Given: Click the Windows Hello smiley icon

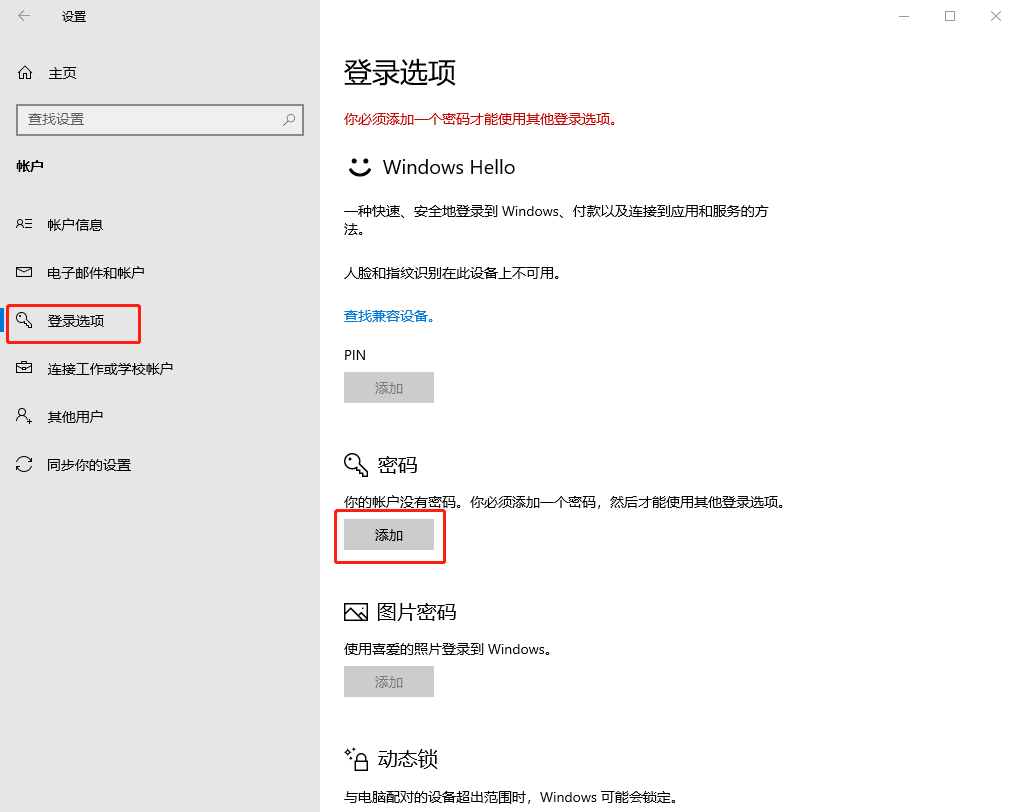Looking at the screenshot, I should point(359,166).
